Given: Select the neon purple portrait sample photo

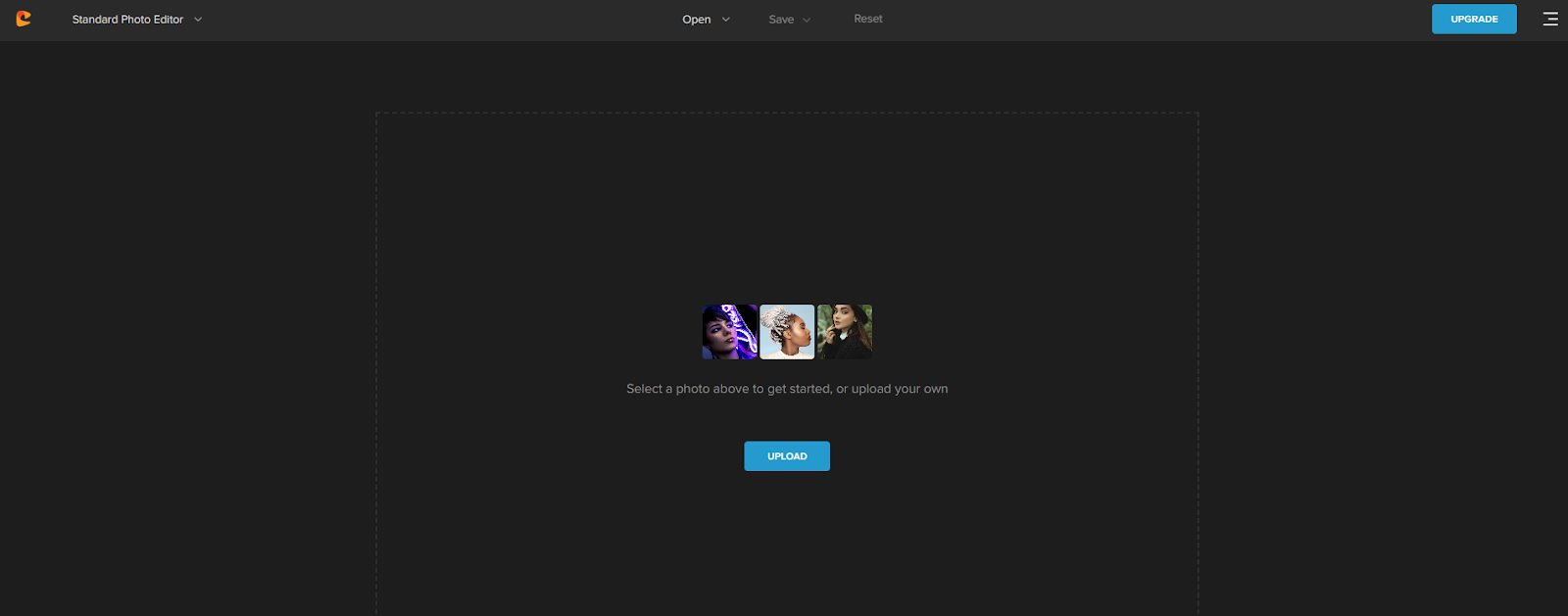Looking at the screenshot, I should click(730, 332).
